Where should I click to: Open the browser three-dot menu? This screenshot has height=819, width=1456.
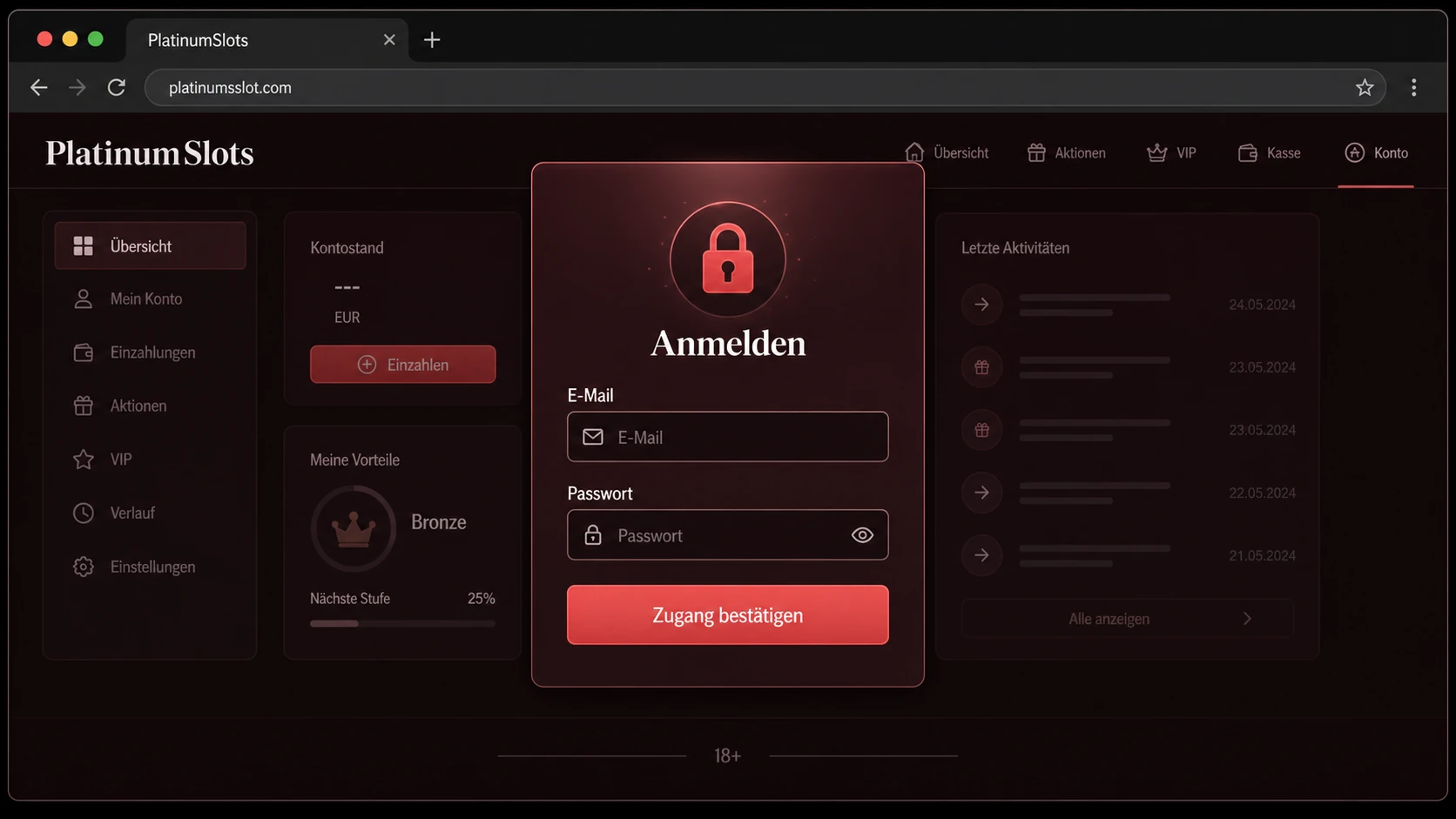[1413, 87]
